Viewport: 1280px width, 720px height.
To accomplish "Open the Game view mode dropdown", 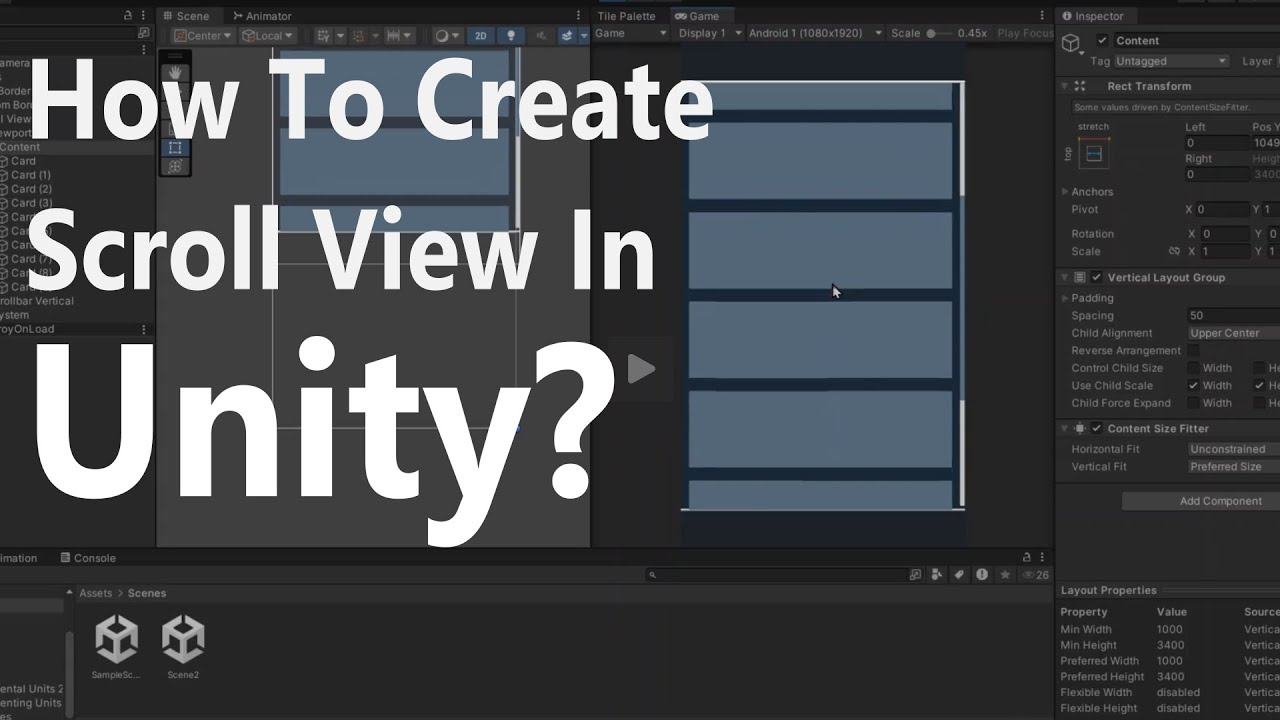I will [x=631, y=33].
